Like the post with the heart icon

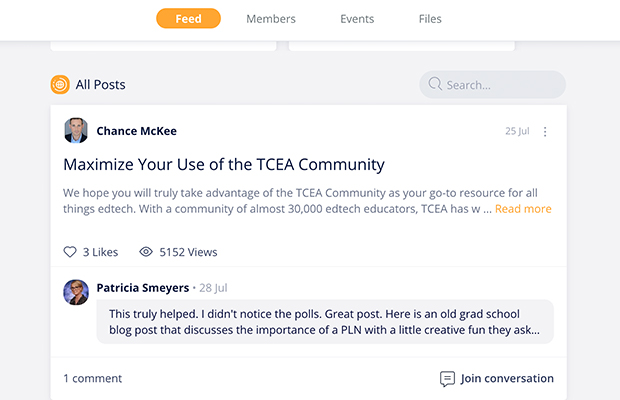click(70, 252)
